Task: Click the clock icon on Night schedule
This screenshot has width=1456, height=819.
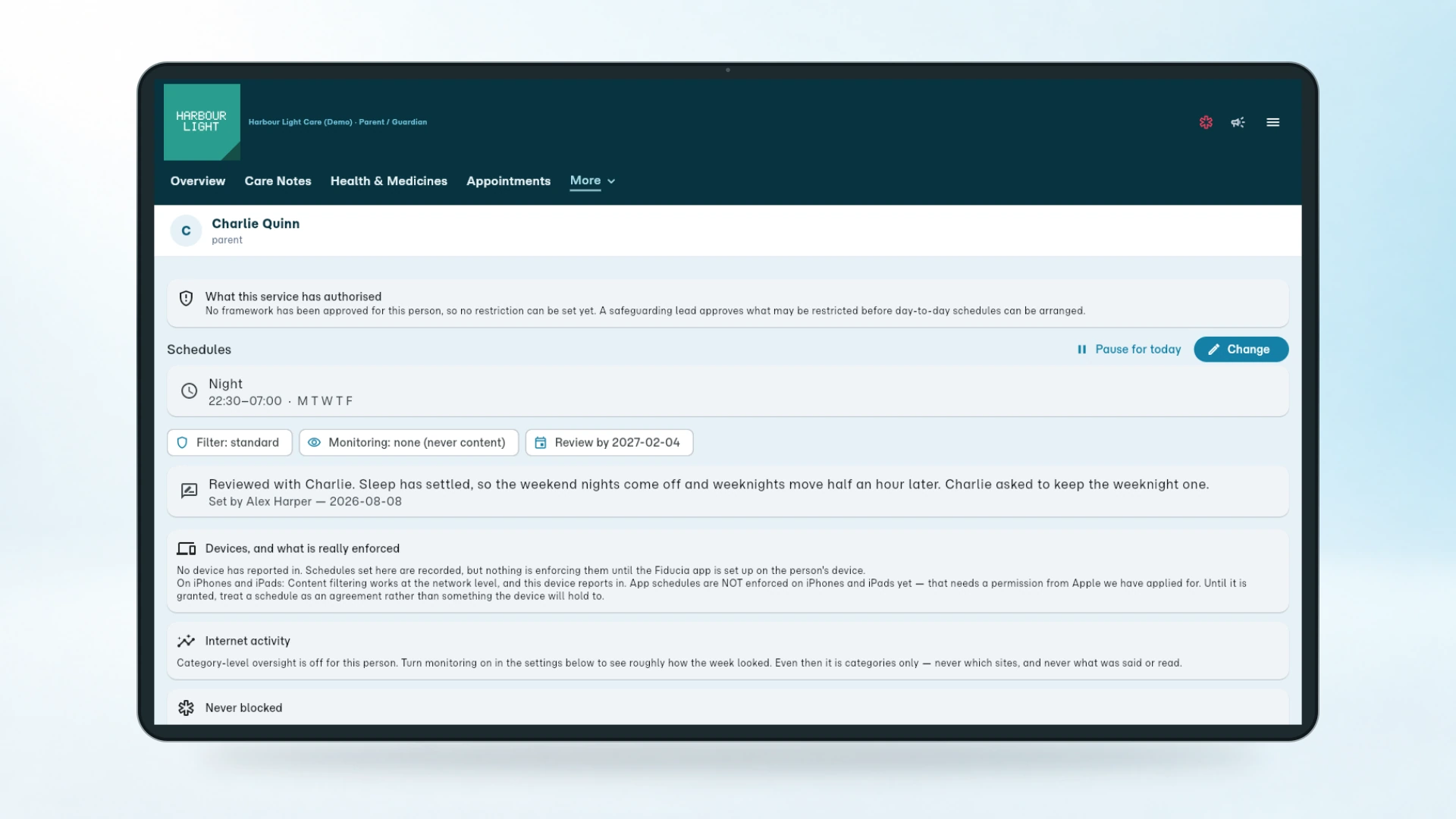Action: 189,391
